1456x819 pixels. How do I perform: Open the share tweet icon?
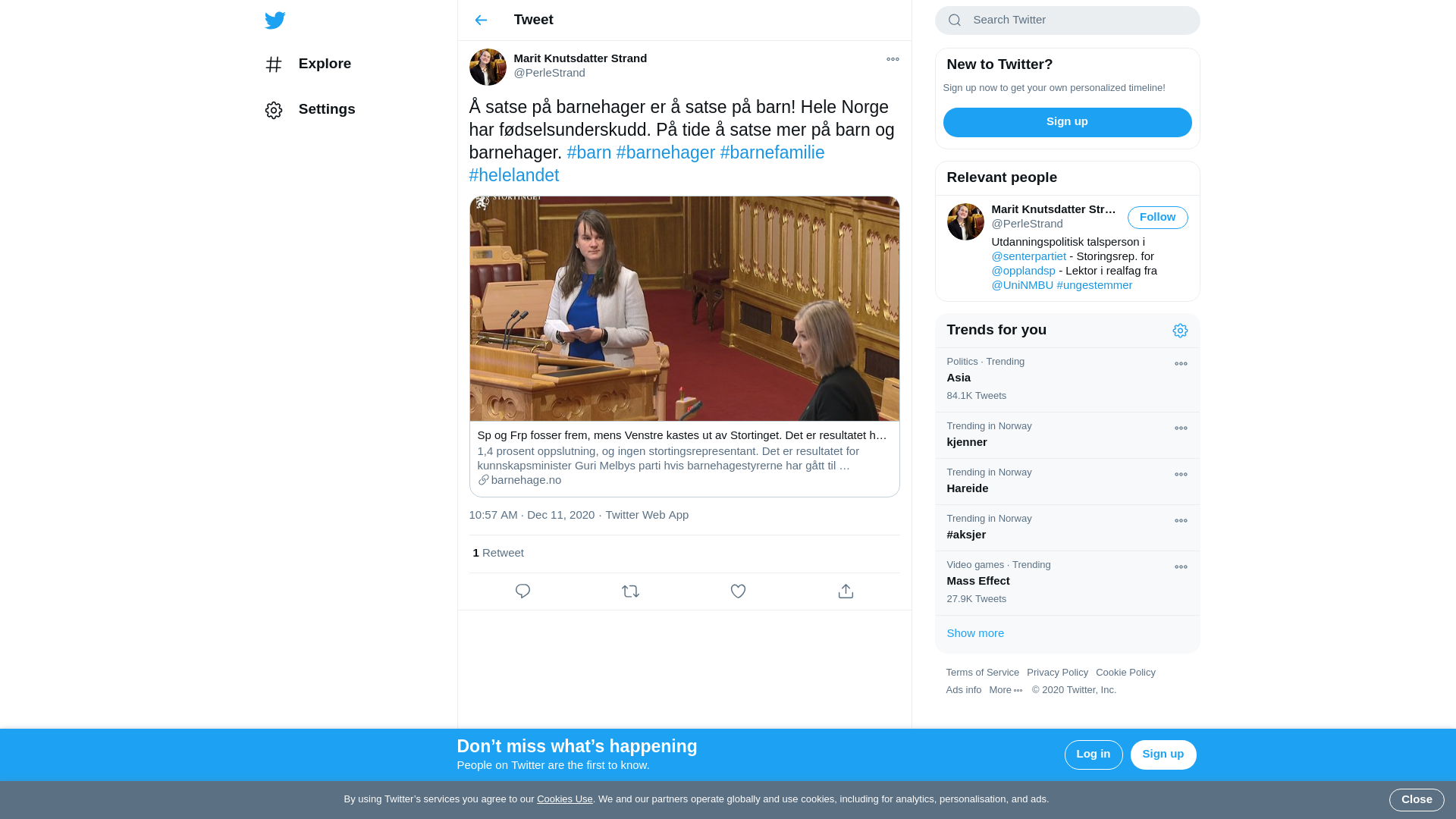coord(846,591)
